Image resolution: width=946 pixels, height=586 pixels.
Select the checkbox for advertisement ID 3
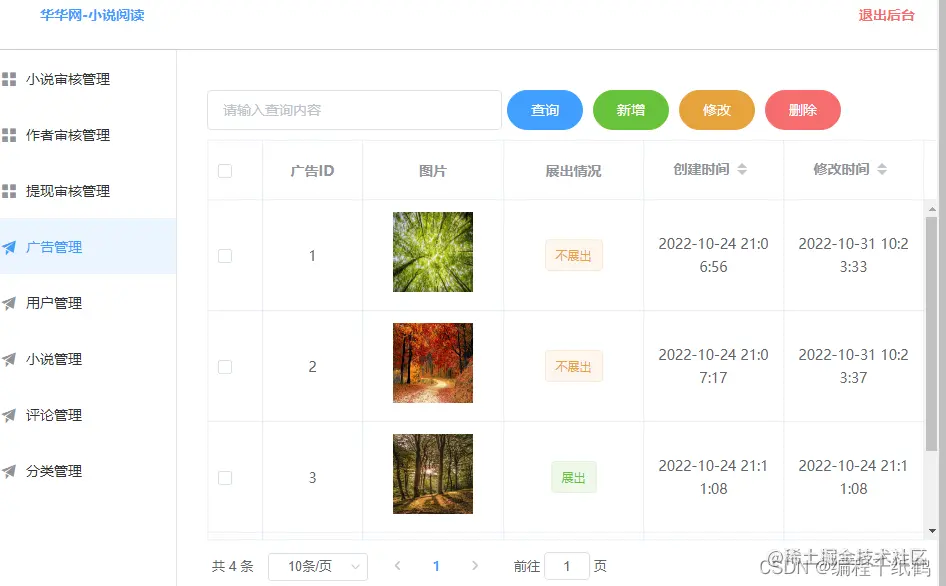[225, 478]
